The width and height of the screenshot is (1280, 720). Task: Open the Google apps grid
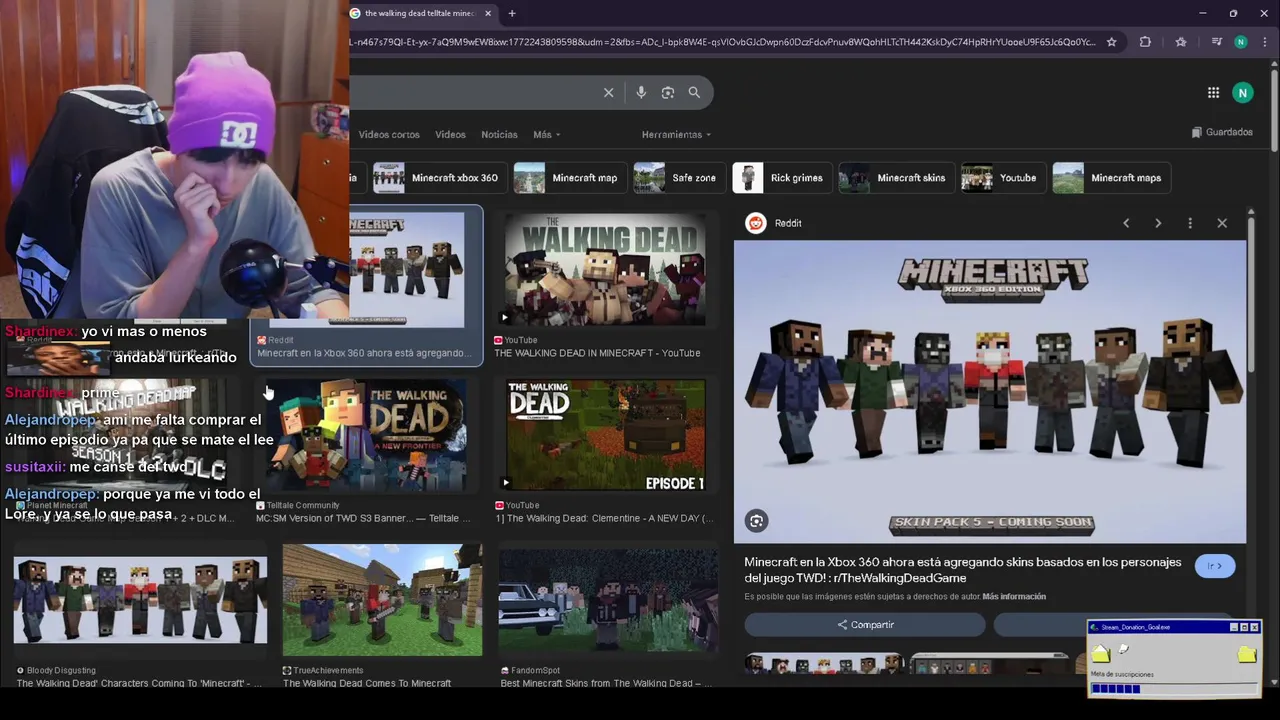1213,92
